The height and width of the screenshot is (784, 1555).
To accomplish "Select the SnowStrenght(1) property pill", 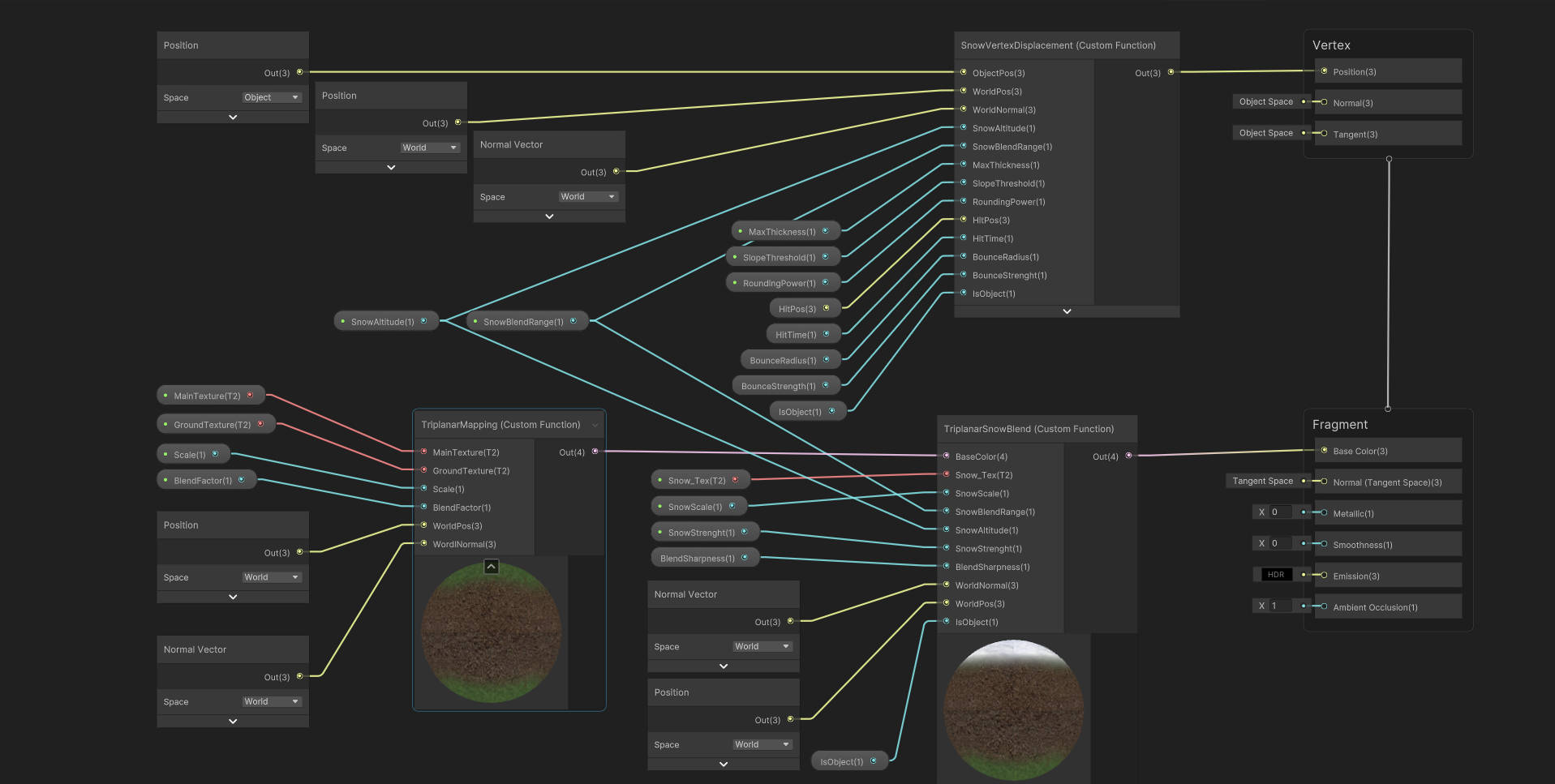I will point(705,532).
